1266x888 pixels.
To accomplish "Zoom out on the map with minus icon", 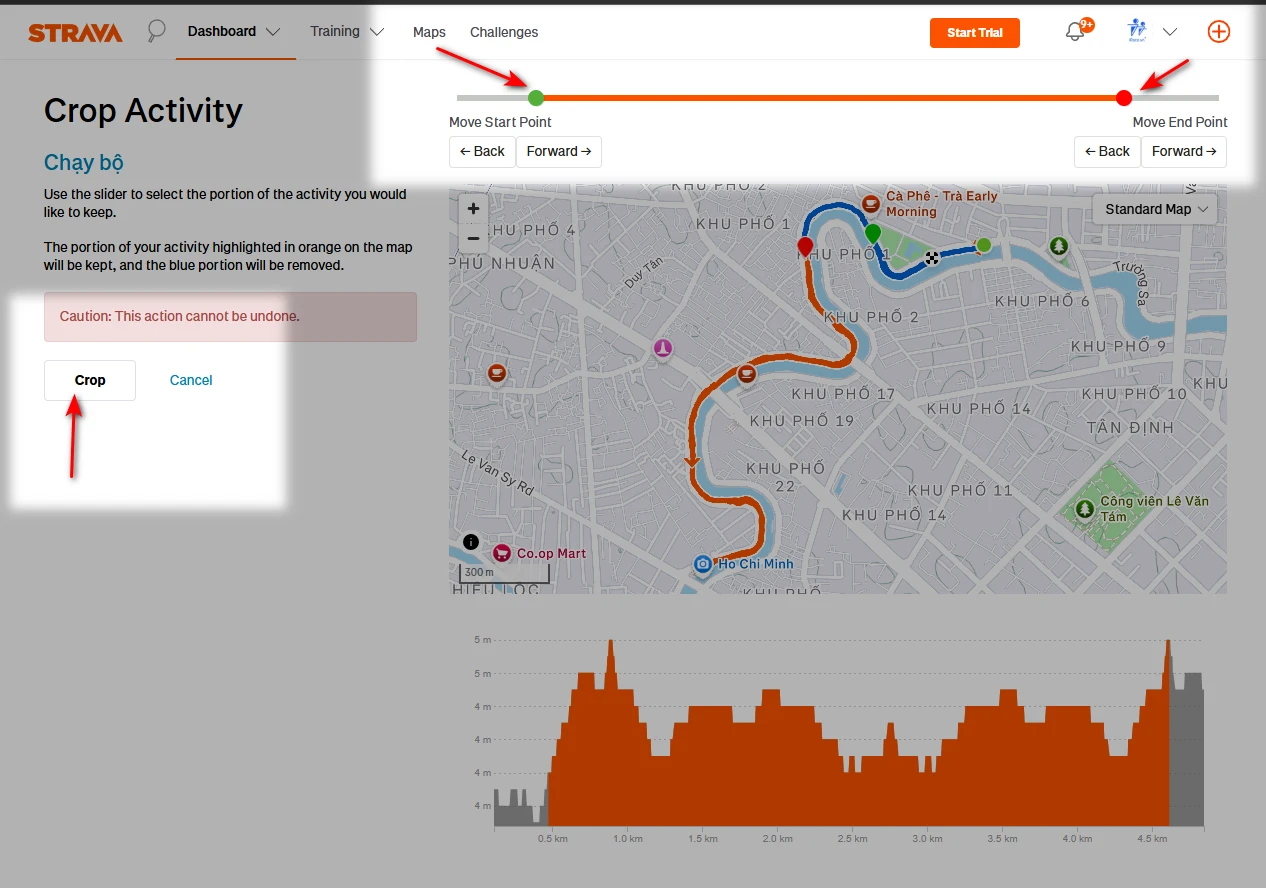I will pyautogui.click(x=472, y=240).
